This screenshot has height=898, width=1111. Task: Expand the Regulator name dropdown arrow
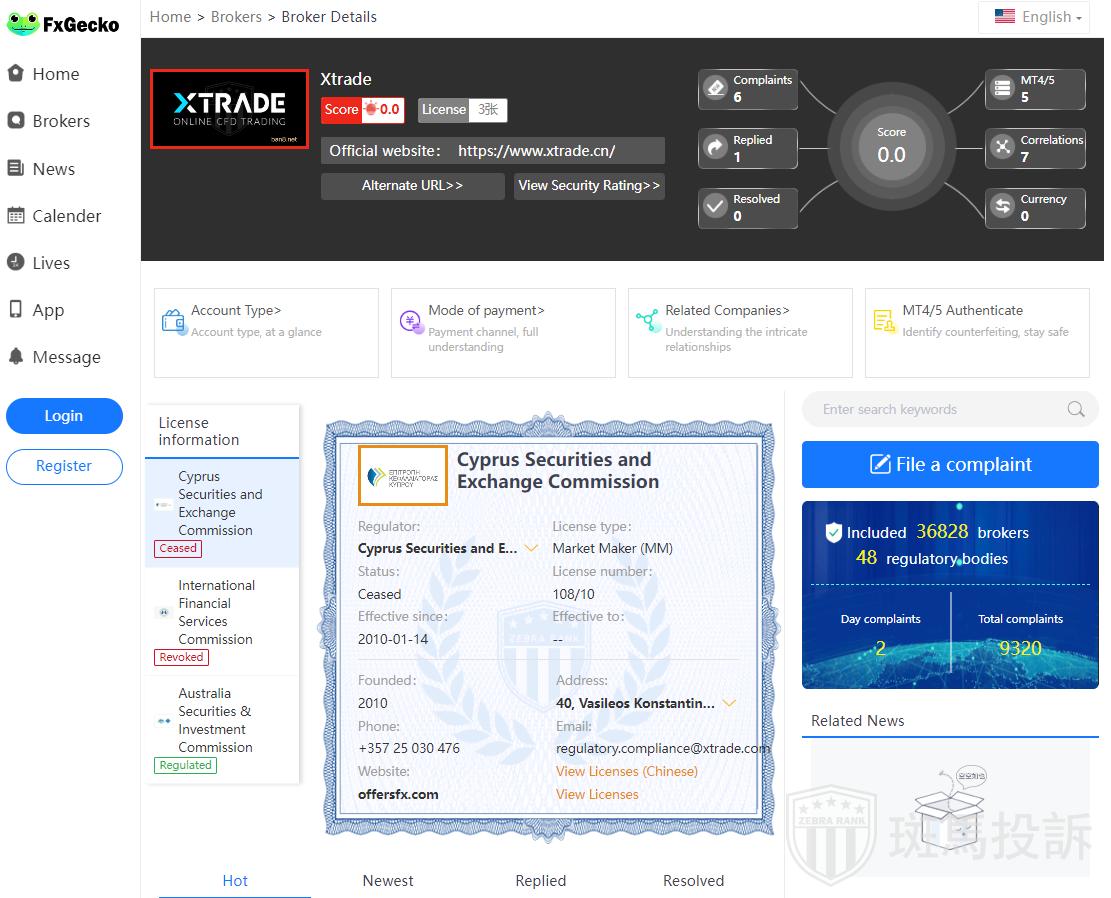531,548
